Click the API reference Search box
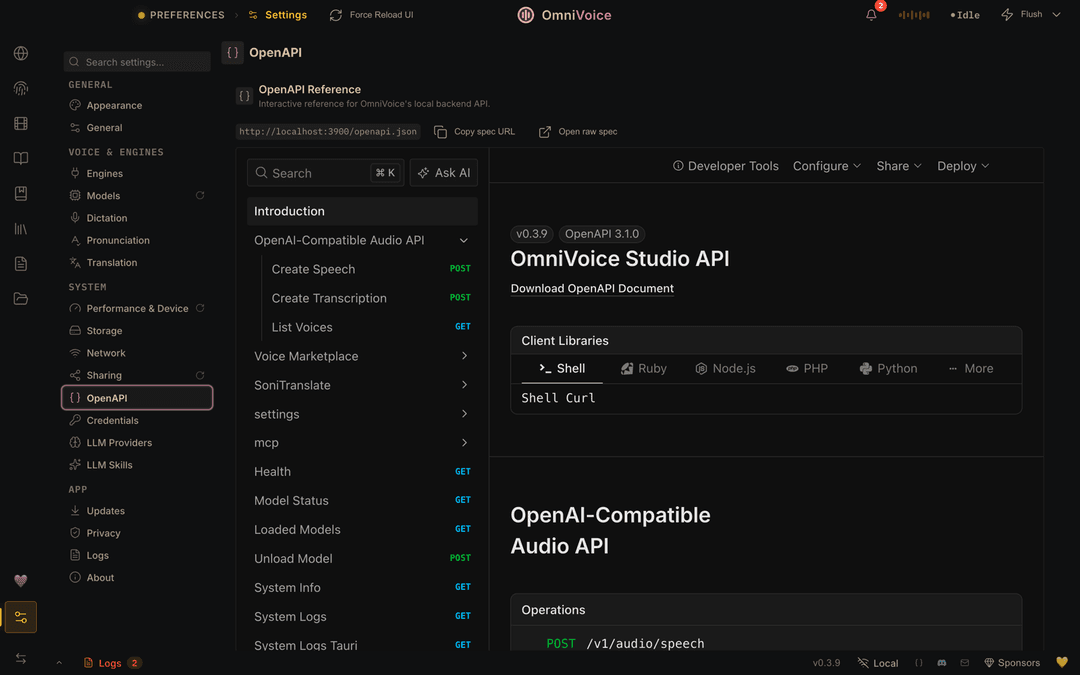 pos(326,173)
